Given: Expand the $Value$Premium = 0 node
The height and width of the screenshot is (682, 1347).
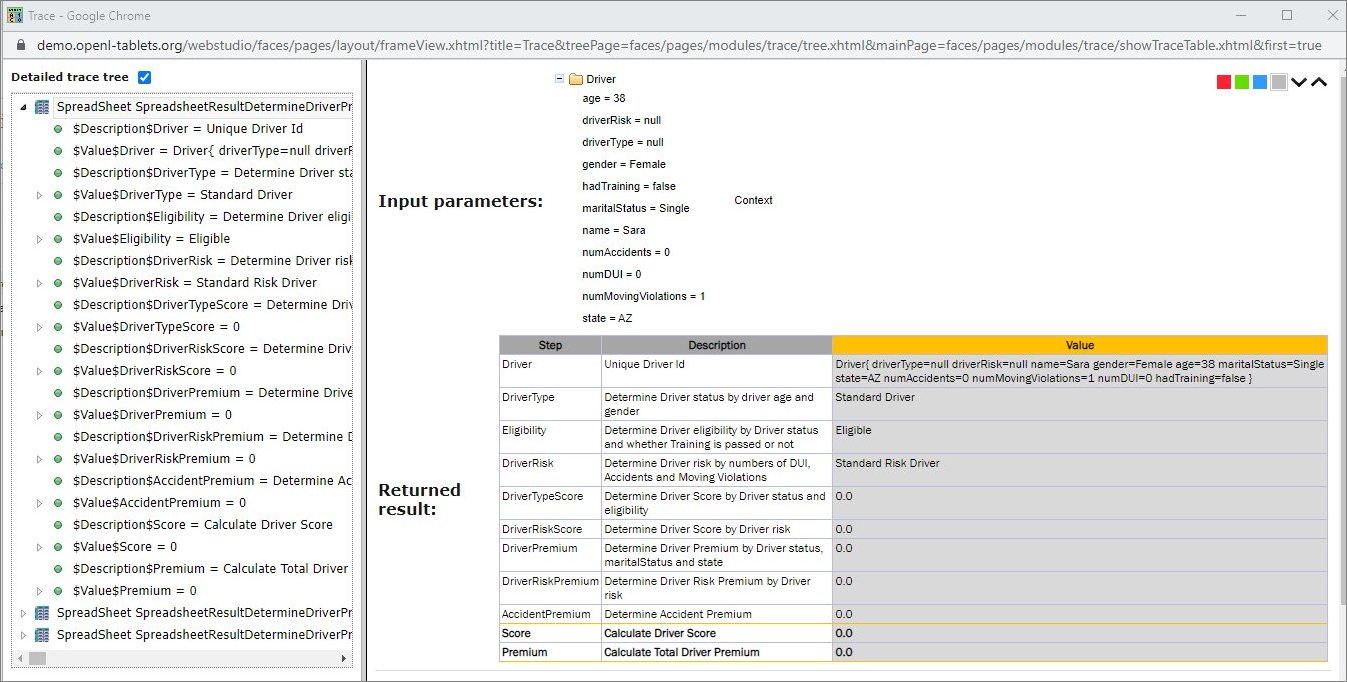Looking at the screenshot, I should 40,591.
